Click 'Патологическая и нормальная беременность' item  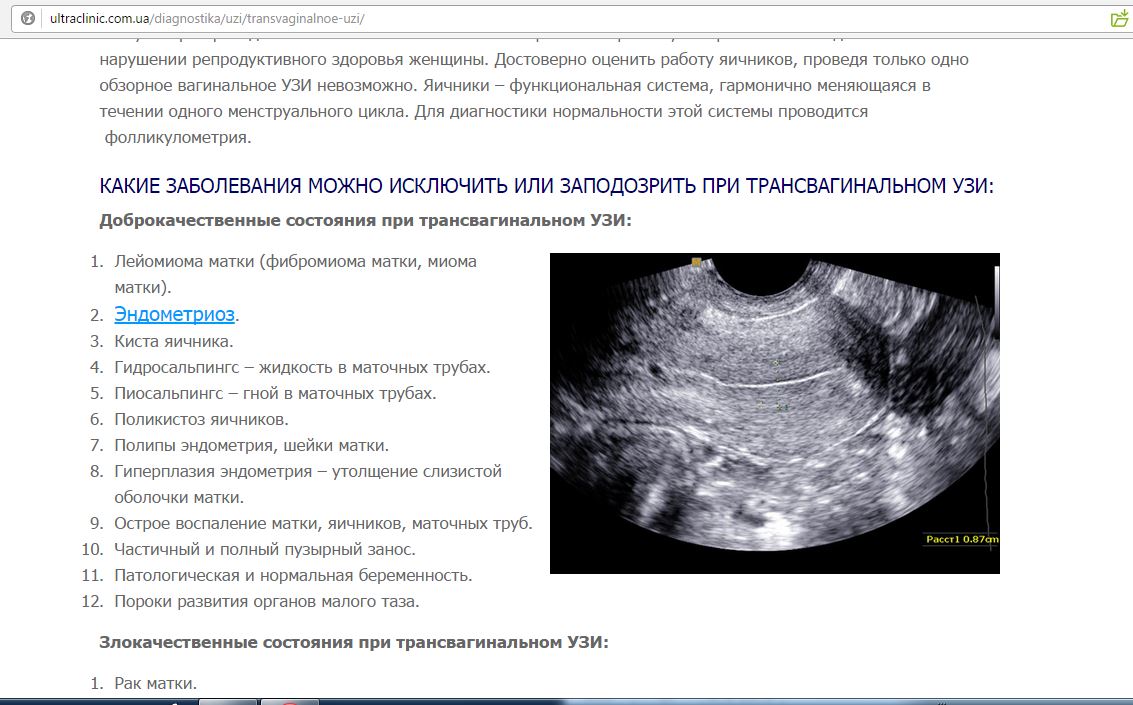tap(293, 575)
